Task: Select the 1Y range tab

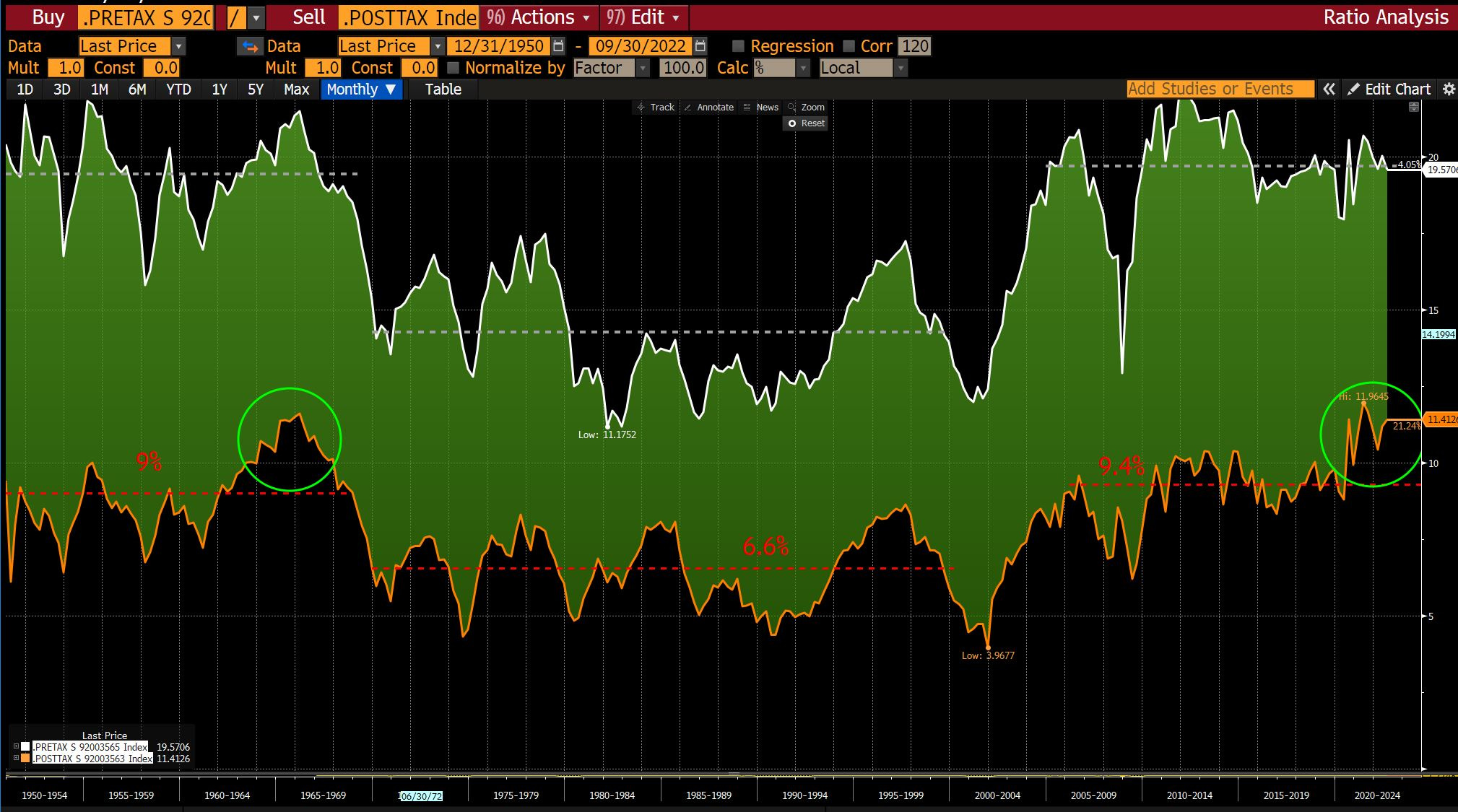Action: [220, 89]
